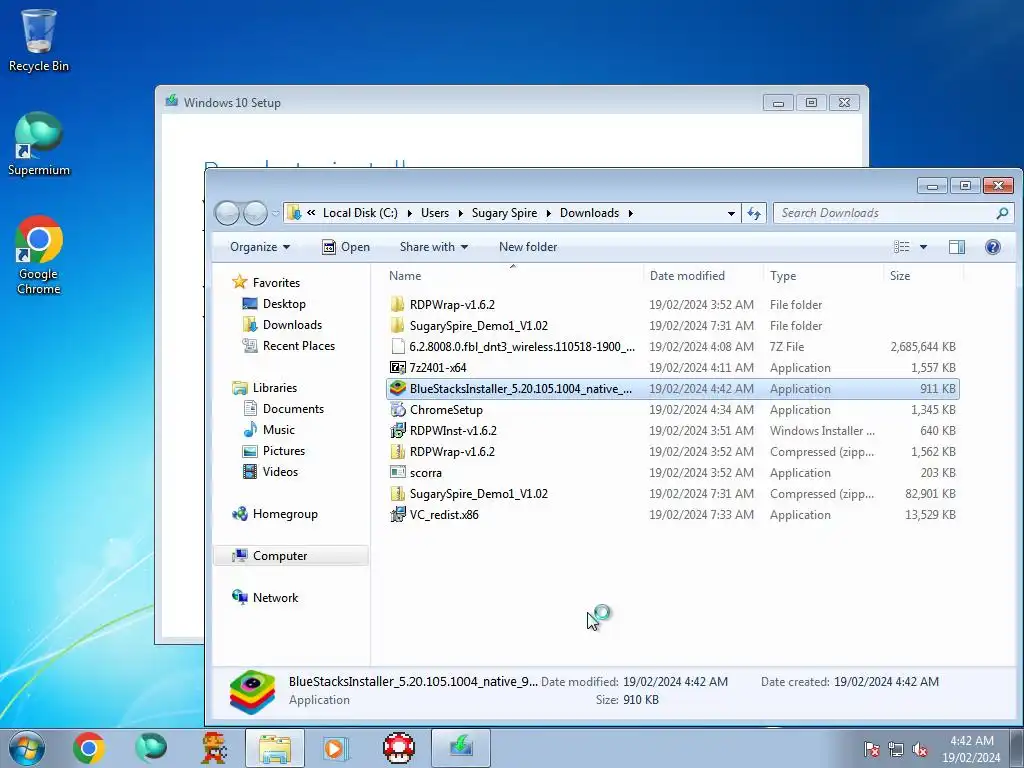Open the media player taskbar icon
The image size is (1024, 768).
pos(336,748)
